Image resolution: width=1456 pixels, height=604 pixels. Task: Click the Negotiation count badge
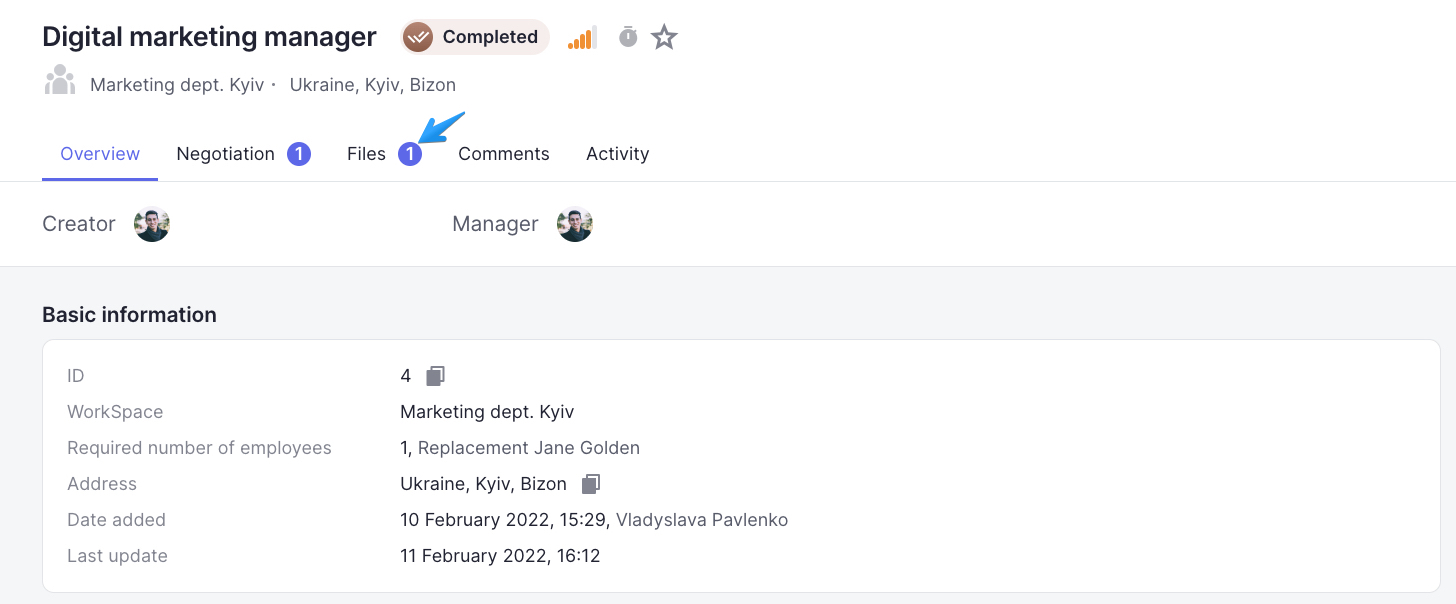(299, 153)
